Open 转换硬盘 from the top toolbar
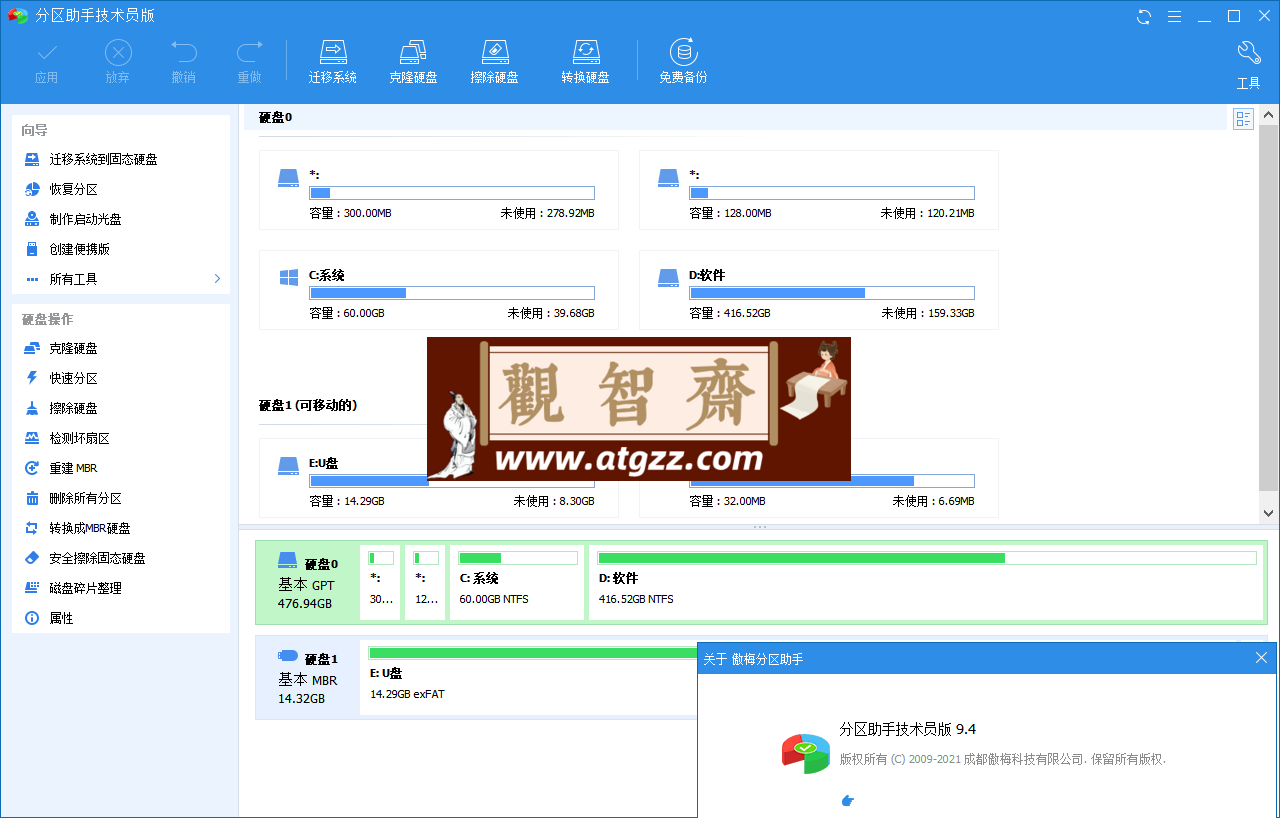 point(585,62)
